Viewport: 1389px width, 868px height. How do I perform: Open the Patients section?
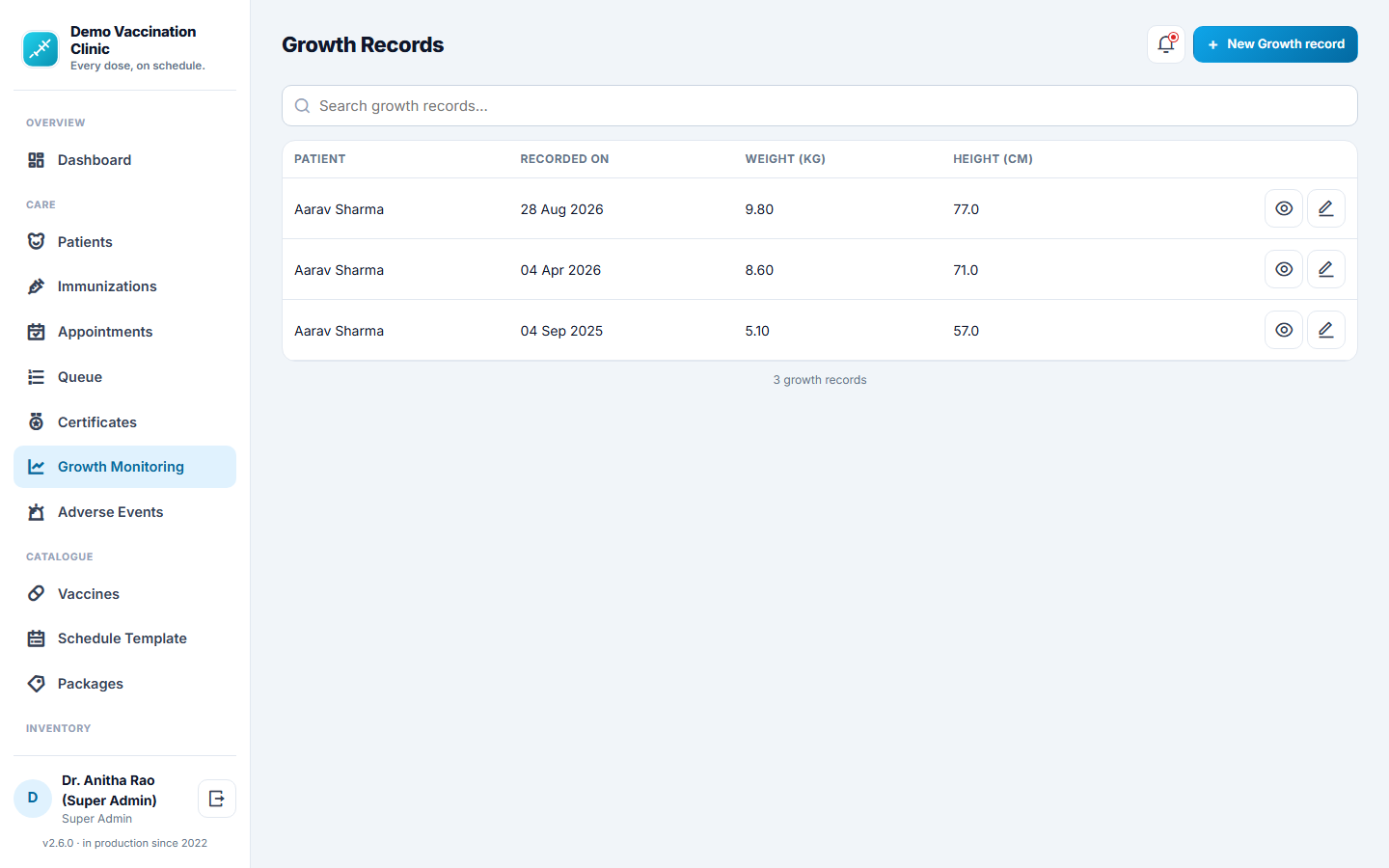point(124,242)
